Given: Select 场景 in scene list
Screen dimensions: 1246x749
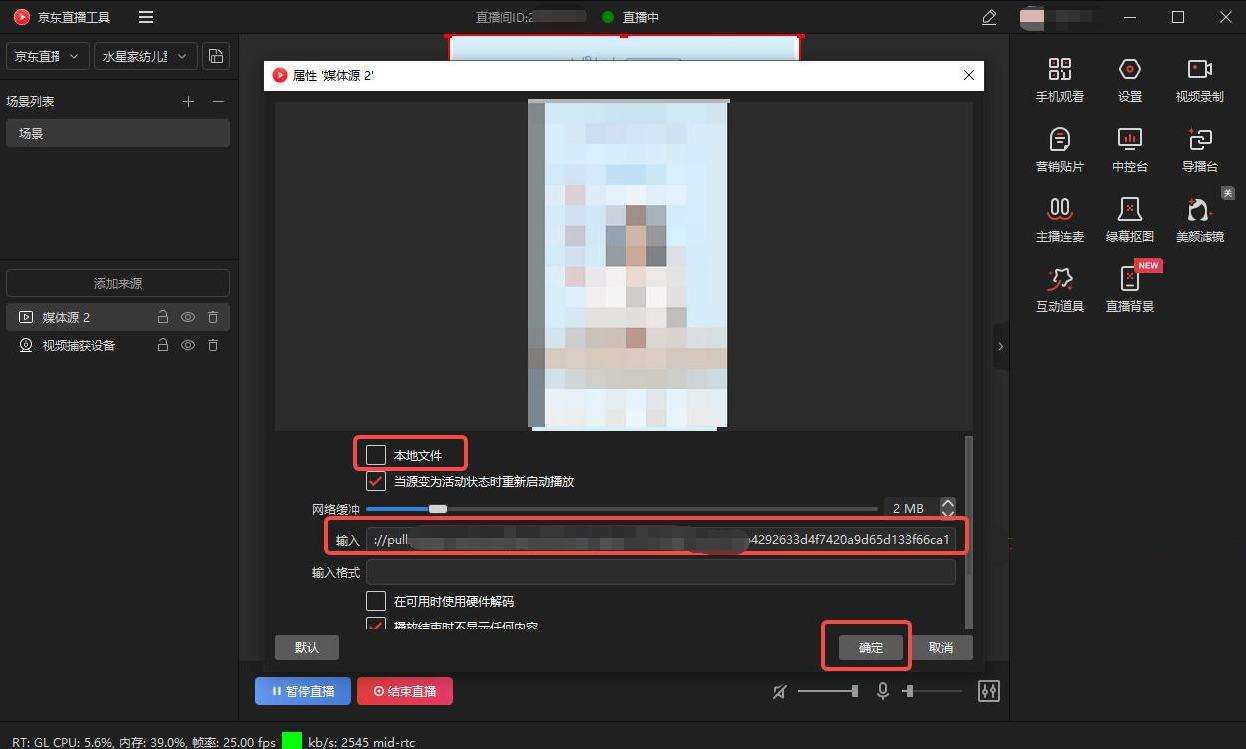Looking at the screenshot, I should pyautogui.click(x=118, y=133).
